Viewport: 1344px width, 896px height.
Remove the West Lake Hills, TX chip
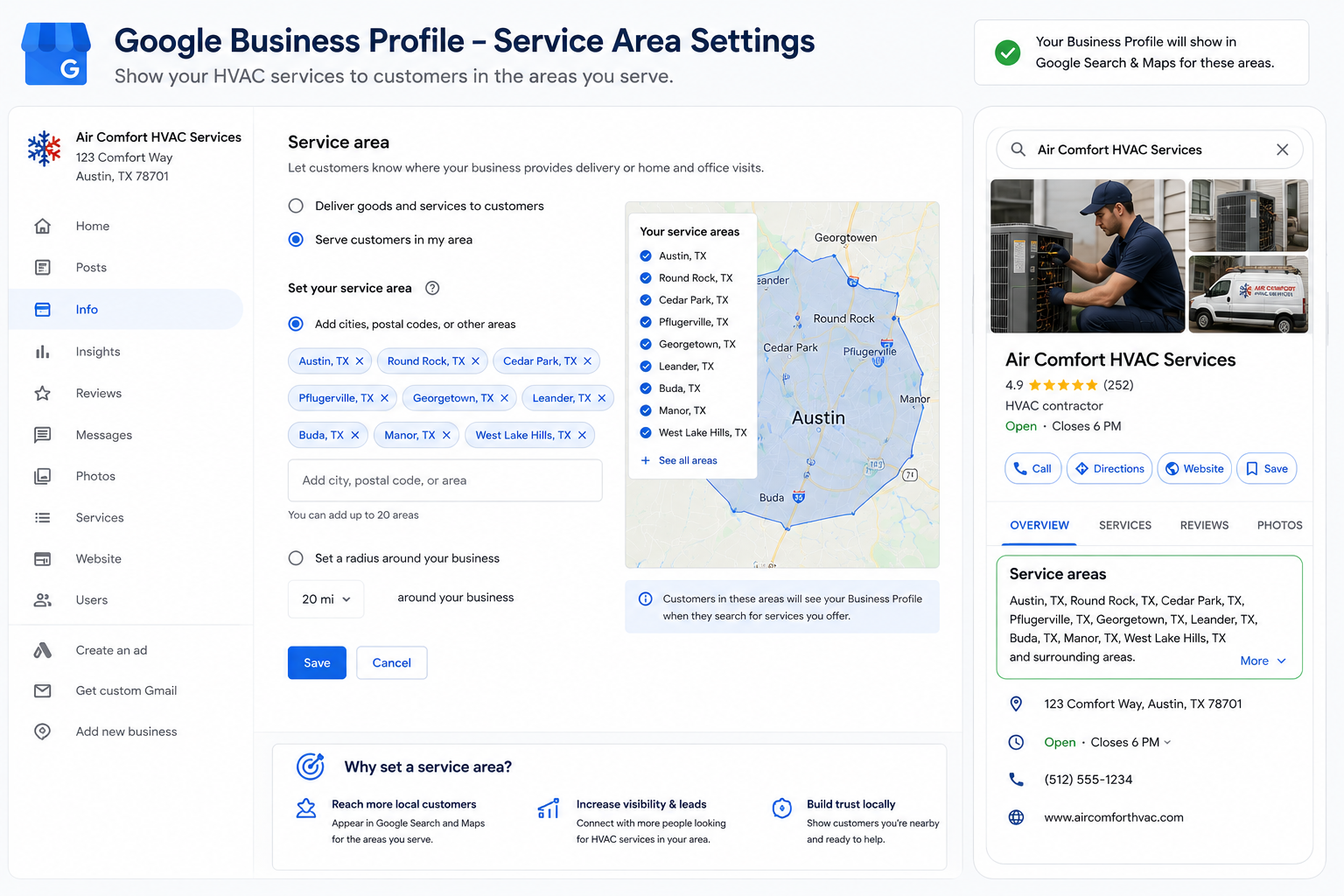pyautogui.click(x=582, y=435)
